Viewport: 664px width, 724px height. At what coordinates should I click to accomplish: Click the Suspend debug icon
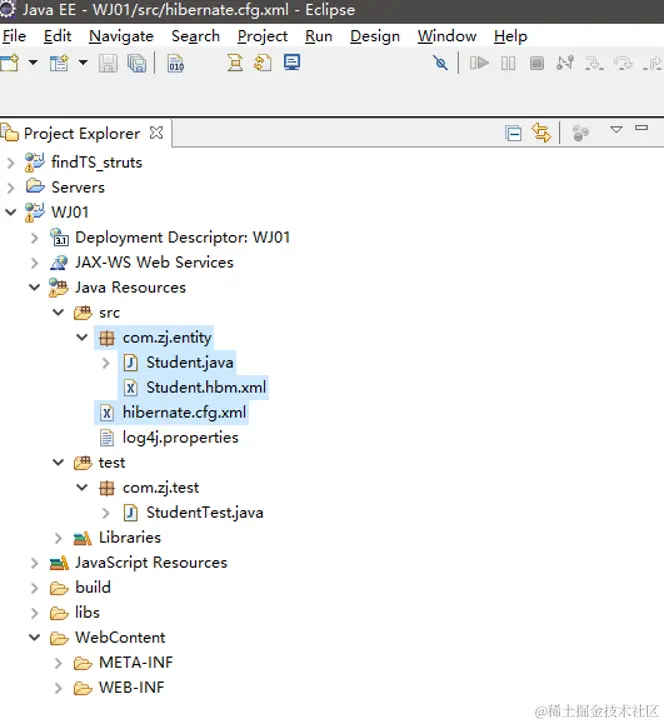pos(508,63)
